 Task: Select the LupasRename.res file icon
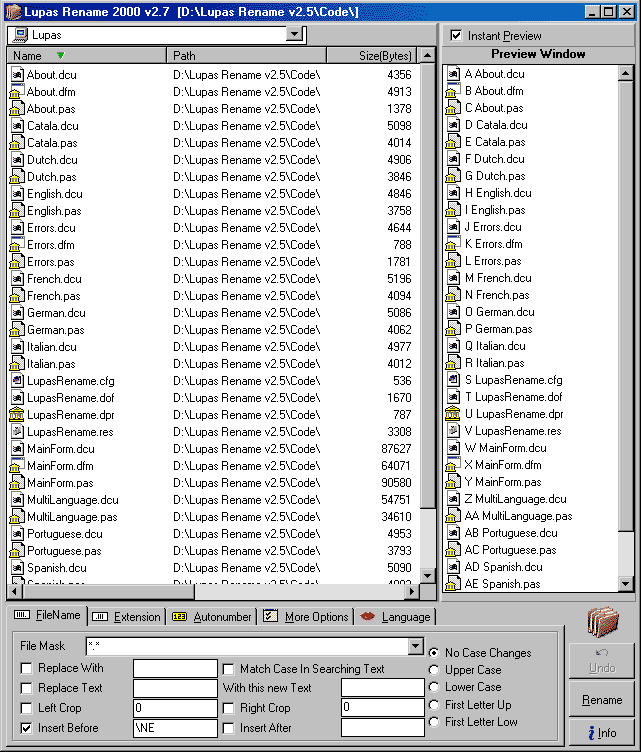tap(16, 432)
